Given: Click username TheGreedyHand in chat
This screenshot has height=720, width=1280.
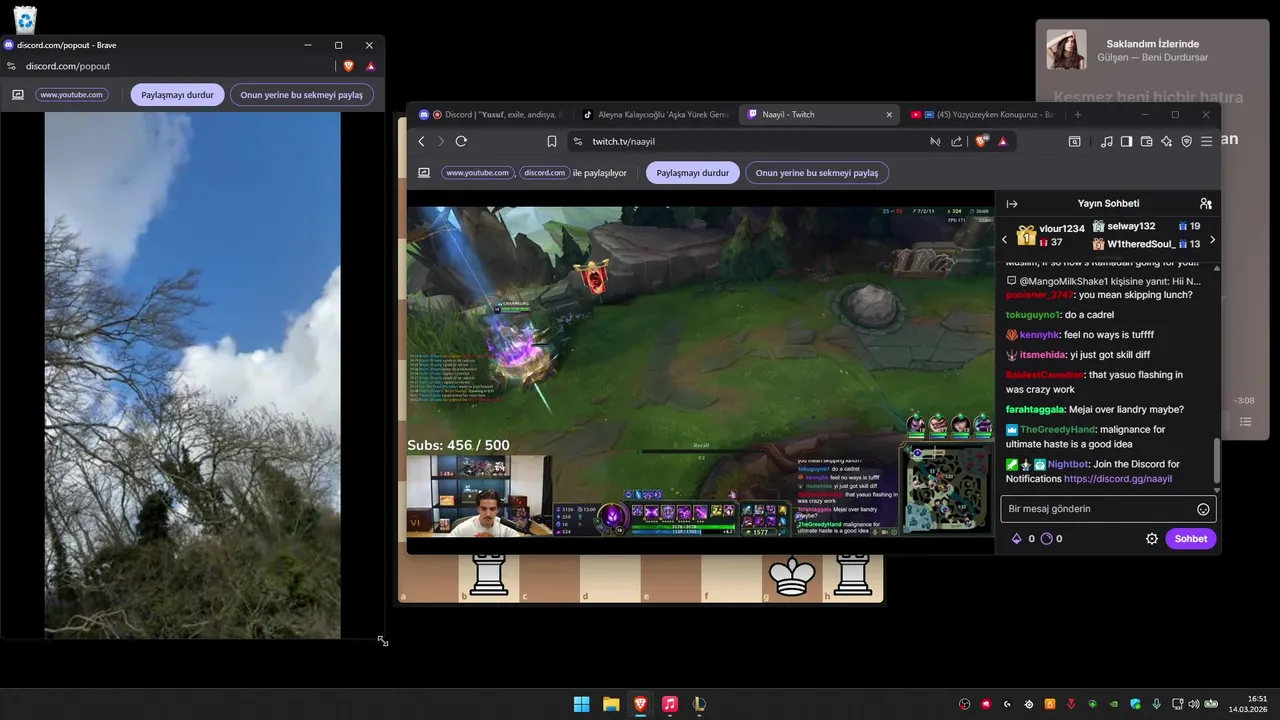Looking at the screenshot, I should point(1057,429).
